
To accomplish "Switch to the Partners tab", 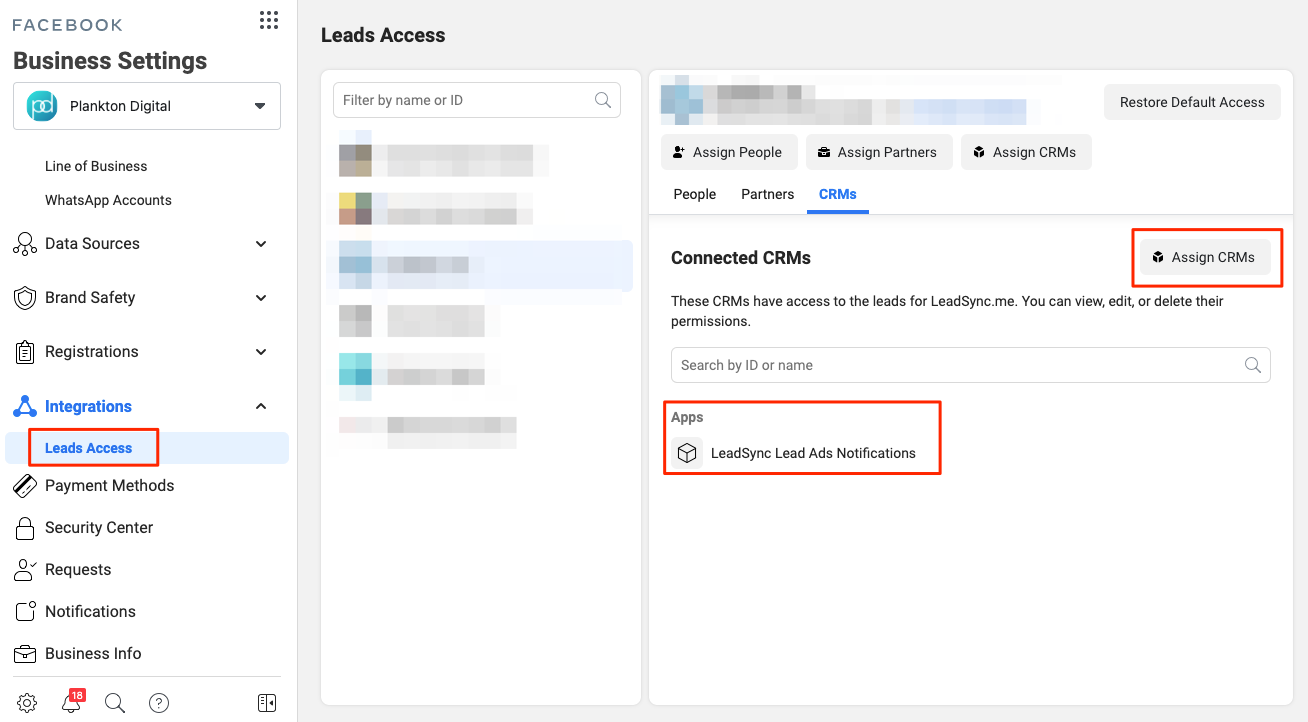I will (x=767, y=194).
